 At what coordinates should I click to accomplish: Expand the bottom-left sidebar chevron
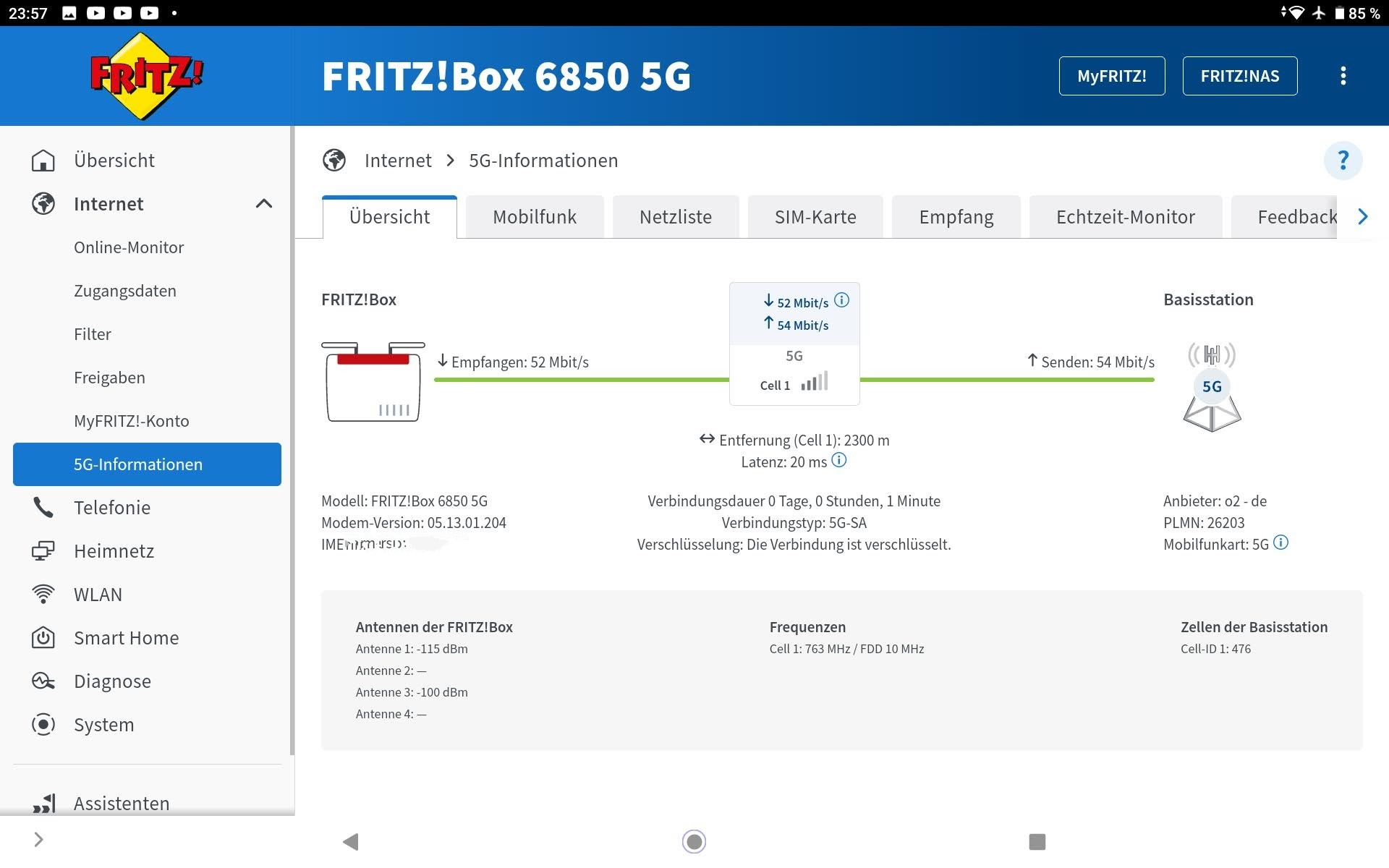pos(39,839)
